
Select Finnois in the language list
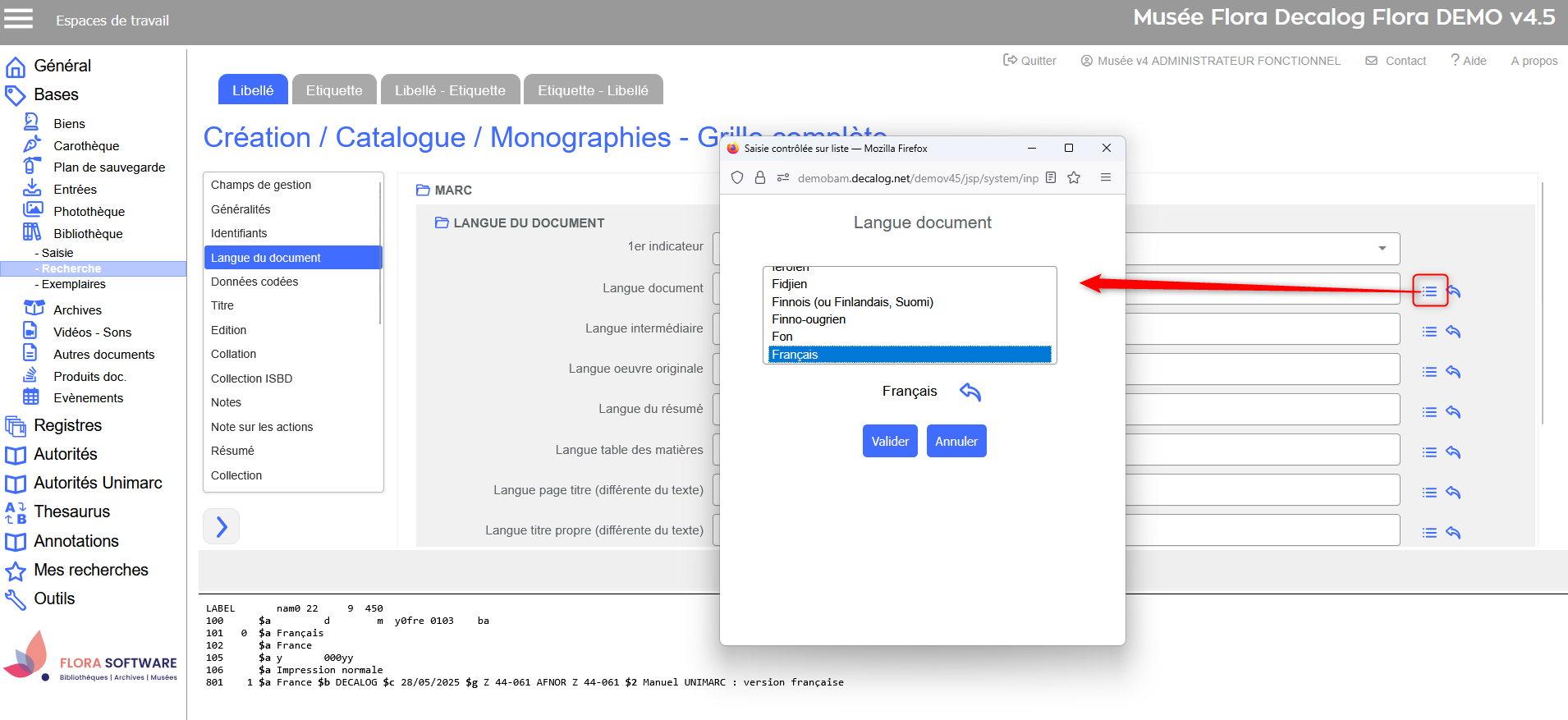(x=852, y=302)
